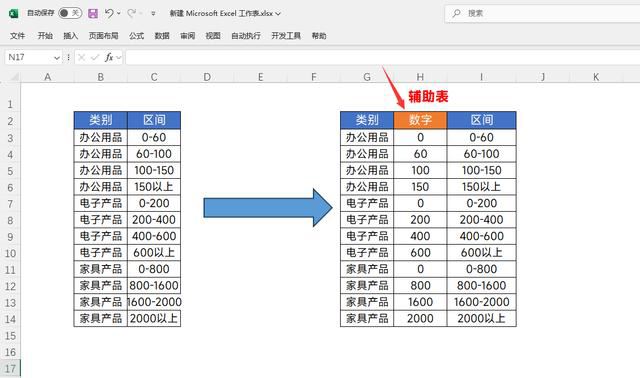Click cell C6 containing 150以上
640x378 pixels.
coord(154,187)
